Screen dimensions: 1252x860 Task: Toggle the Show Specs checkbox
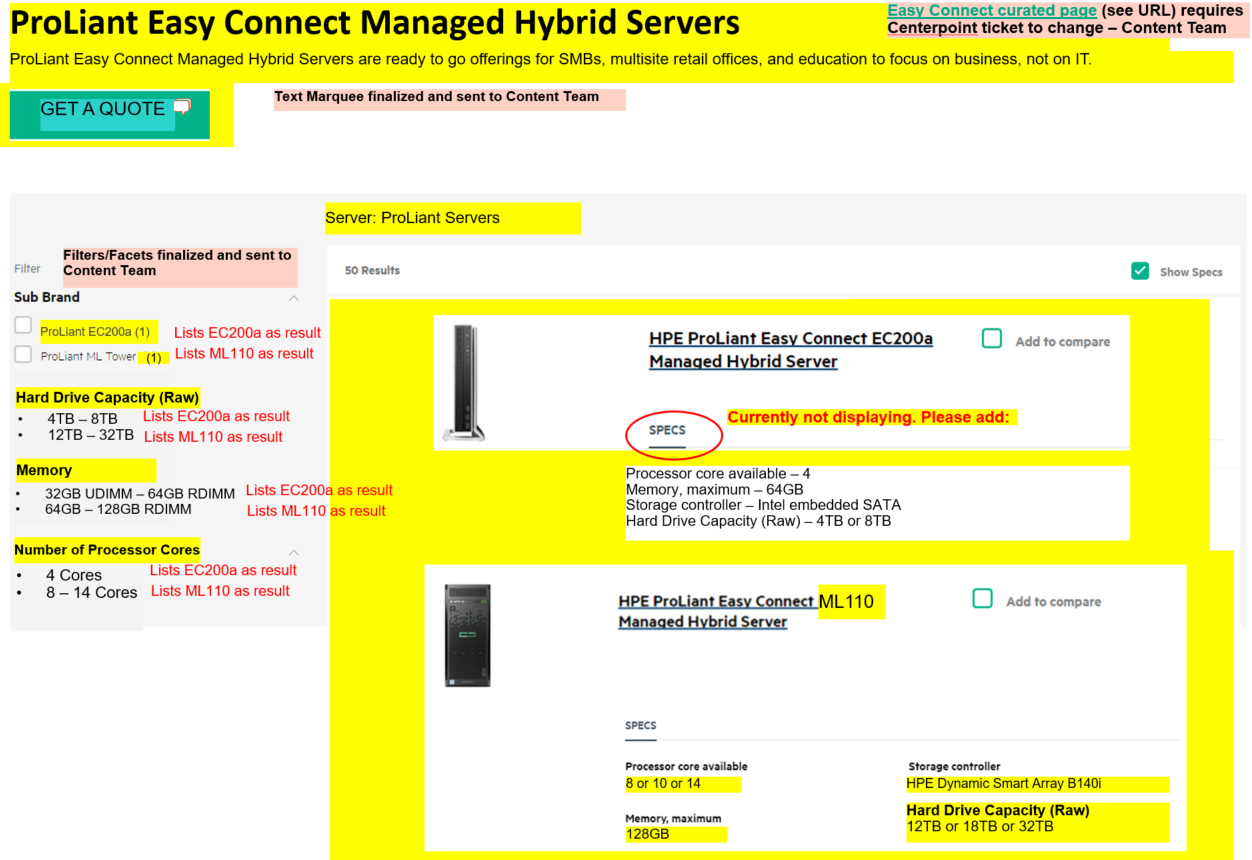point(1140,271)
